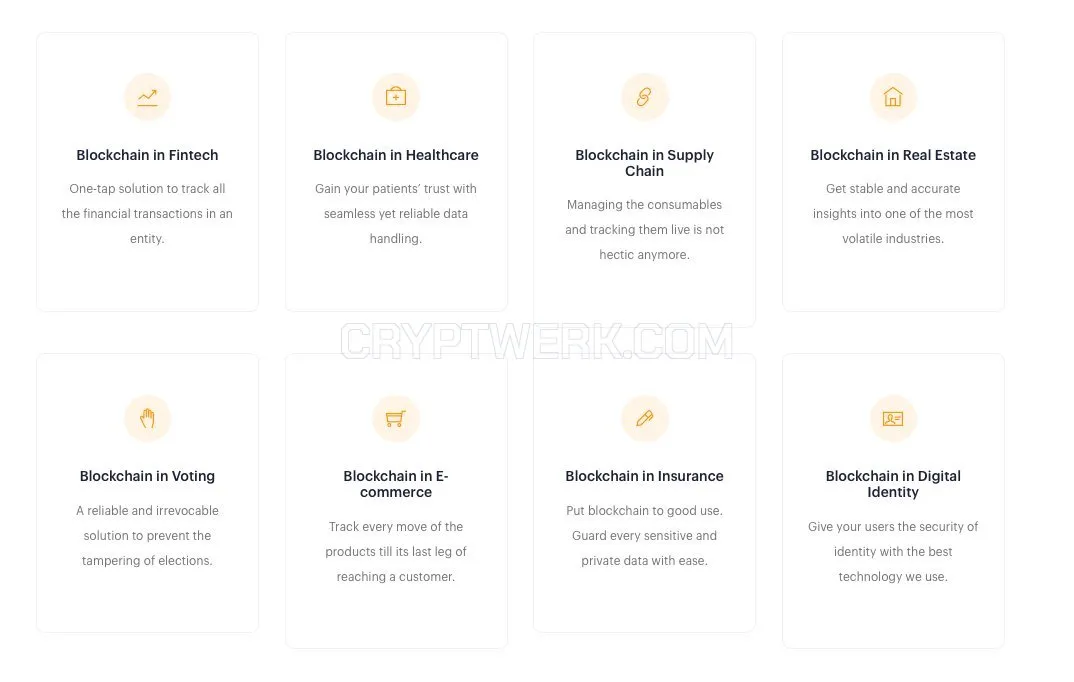The width and height of the screenshot is (1074, 682).
Task: Click the E-commerce shopping cart icon
Action: click(396, 418)
